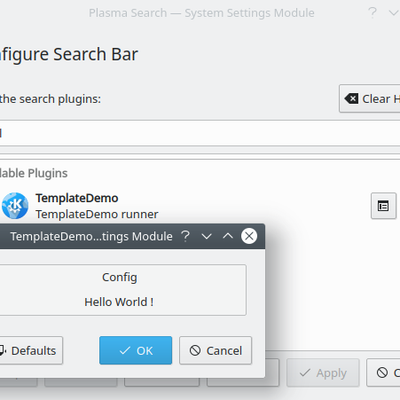Click the Hello World ! text
Screen dimensions: 400x400
tap(119, 302)
